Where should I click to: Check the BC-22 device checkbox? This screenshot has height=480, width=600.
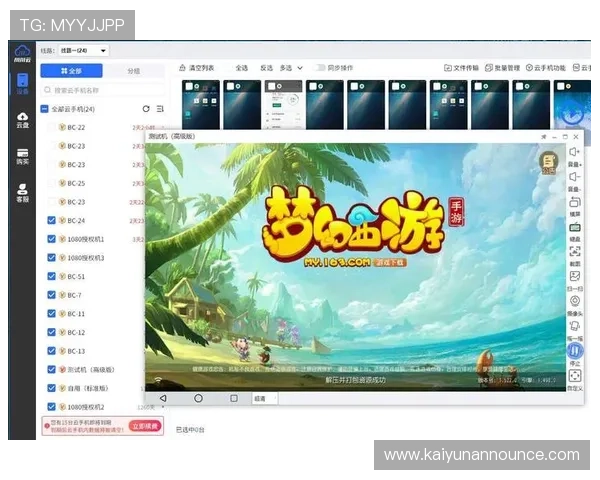tap(52, 127)
